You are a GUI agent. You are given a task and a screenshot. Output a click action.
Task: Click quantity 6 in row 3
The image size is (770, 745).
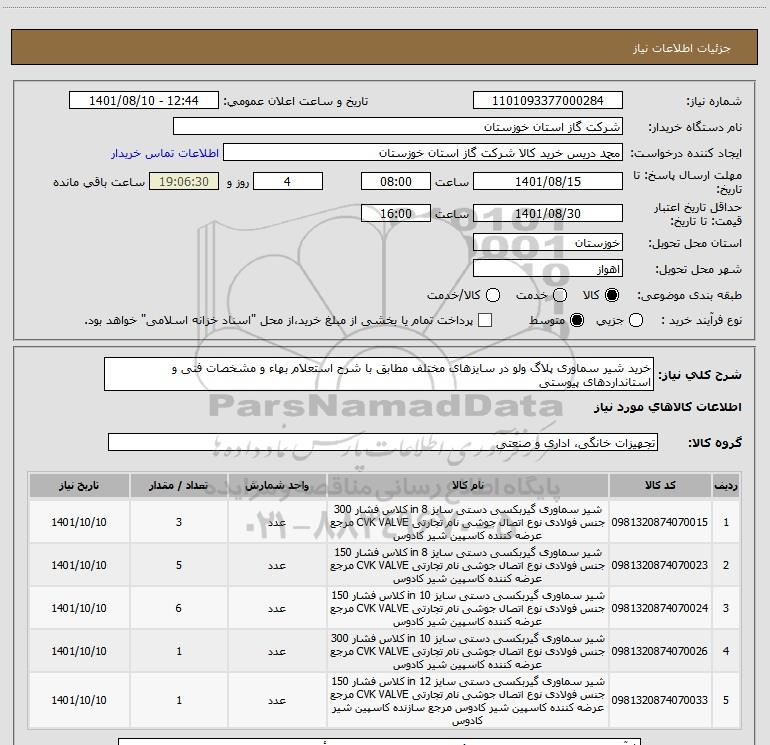click(x=179, y=608)
